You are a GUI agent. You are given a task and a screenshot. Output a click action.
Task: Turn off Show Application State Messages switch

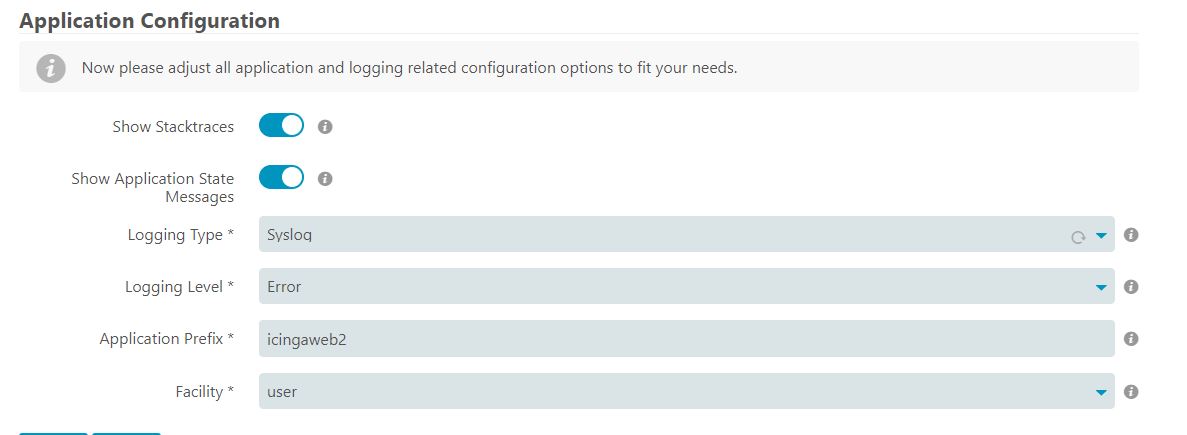[281, 178]
